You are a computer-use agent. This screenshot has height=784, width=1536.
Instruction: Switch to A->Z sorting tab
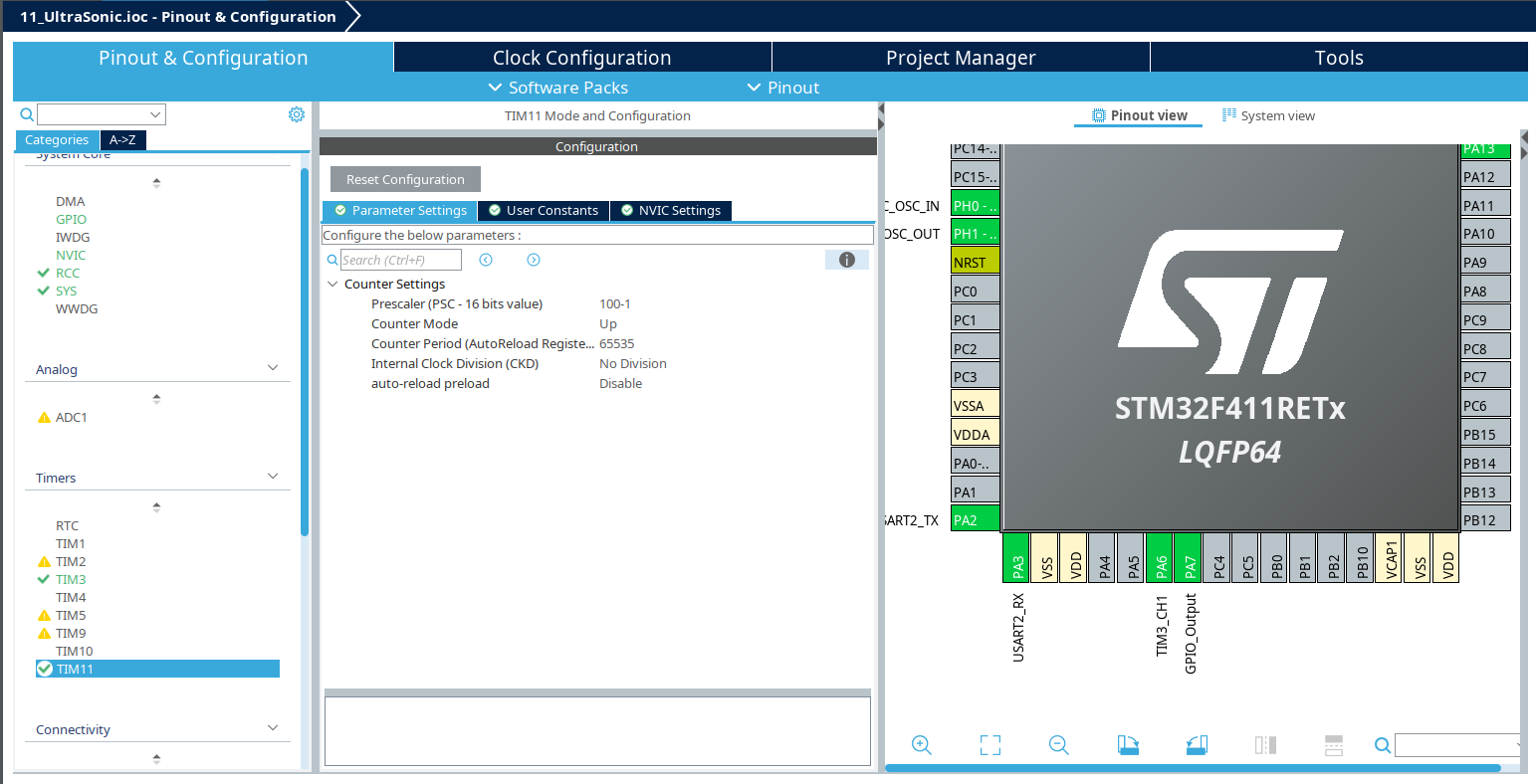[x=122, y=140]
